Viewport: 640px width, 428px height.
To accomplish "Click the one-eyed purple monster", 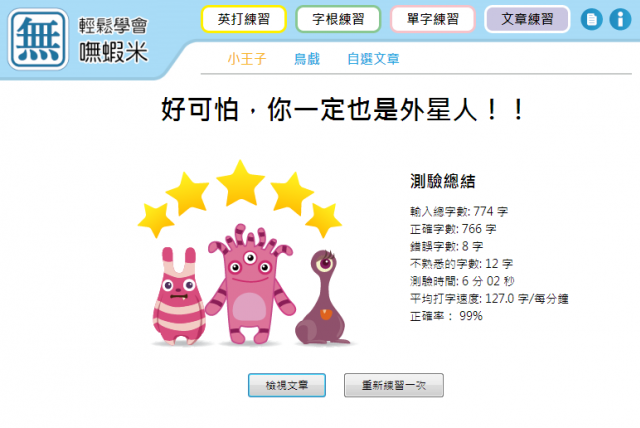I will pos(322,297).
